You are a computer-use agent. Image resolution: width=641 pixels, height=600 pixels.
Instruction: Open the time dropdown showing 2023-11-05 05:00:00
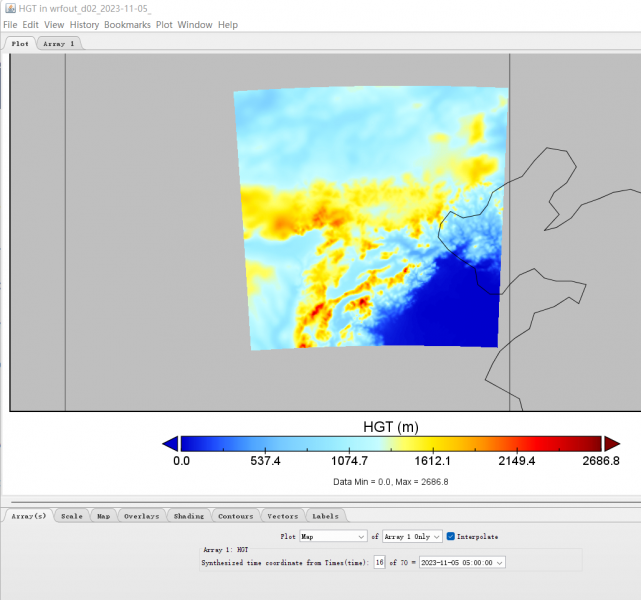(x=462, y=562)
